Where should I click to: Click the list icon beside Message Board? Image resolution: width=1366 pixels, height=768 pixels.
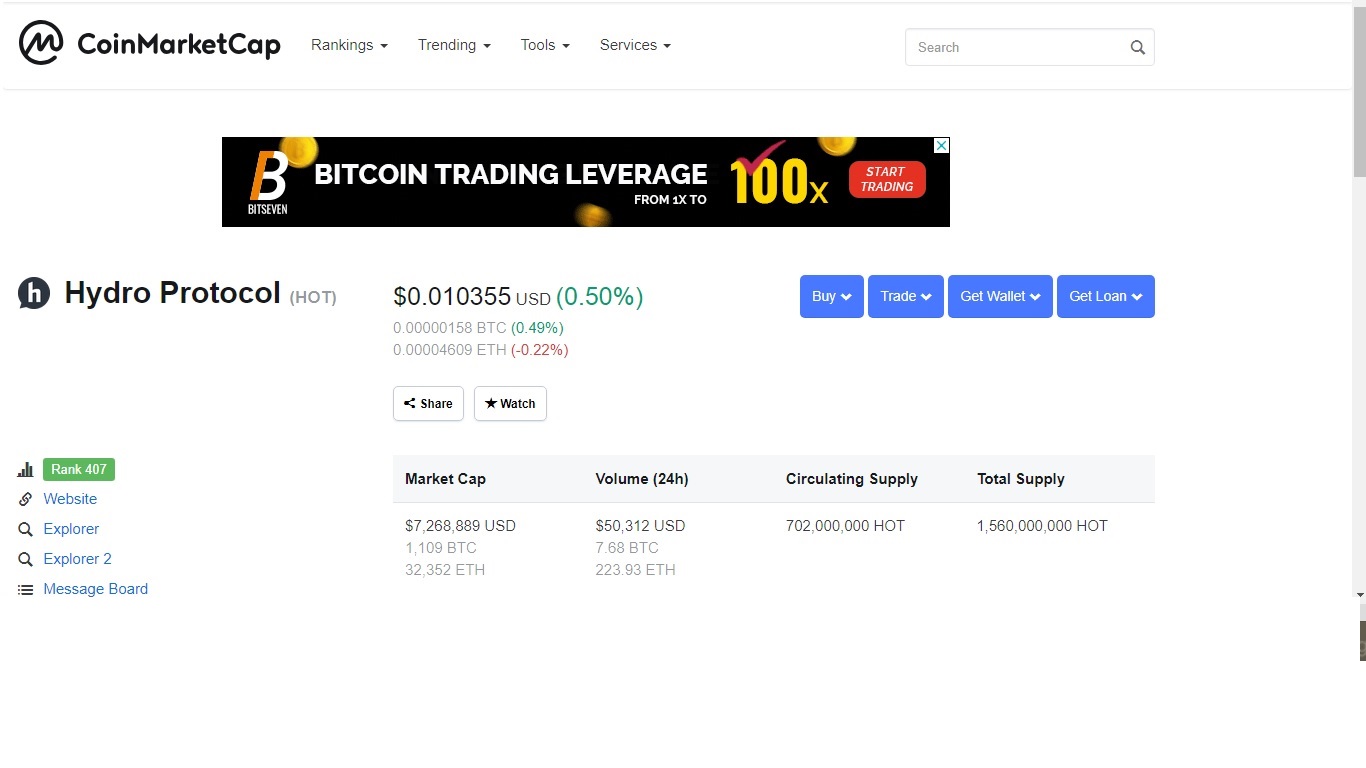pyautogui.click(x=26, y=590)
